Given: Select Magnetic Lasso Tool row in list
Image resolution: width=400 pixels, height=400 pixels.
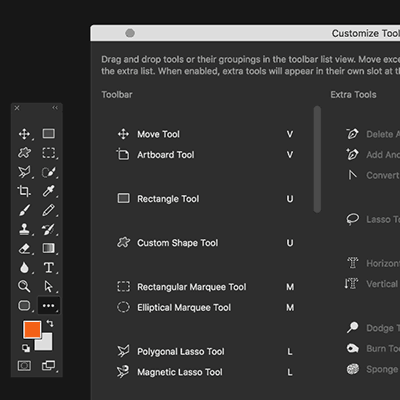Looking at the screenshot, I should tap(205, 372).
